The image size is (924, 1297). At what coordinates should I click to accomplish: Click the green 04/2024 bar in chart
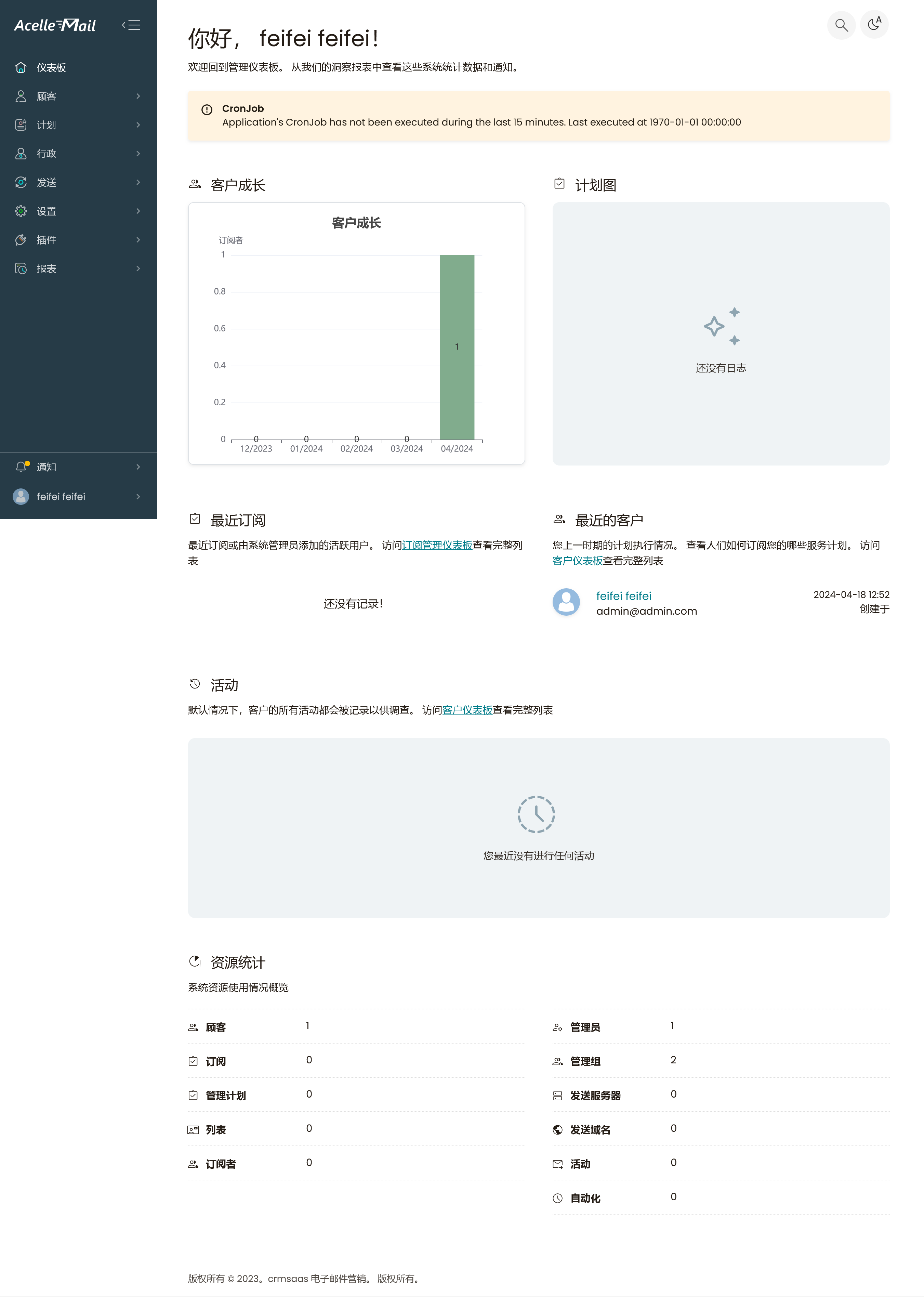click(457, 347)
